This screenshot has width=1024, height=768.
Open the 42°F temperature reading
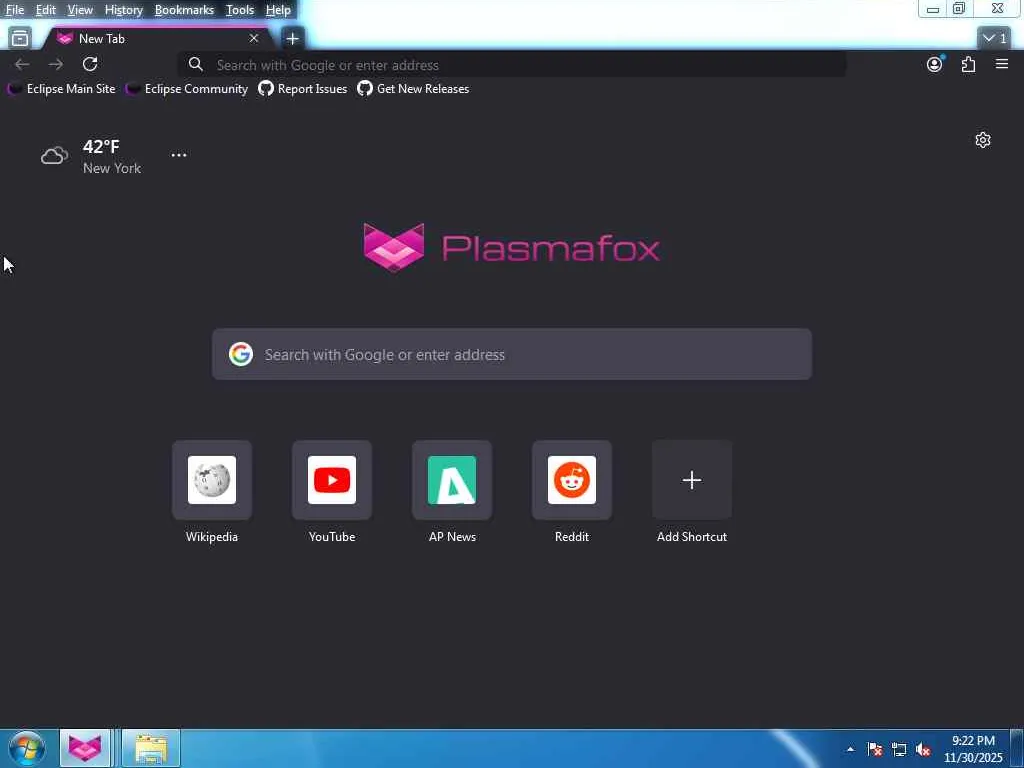101,146
